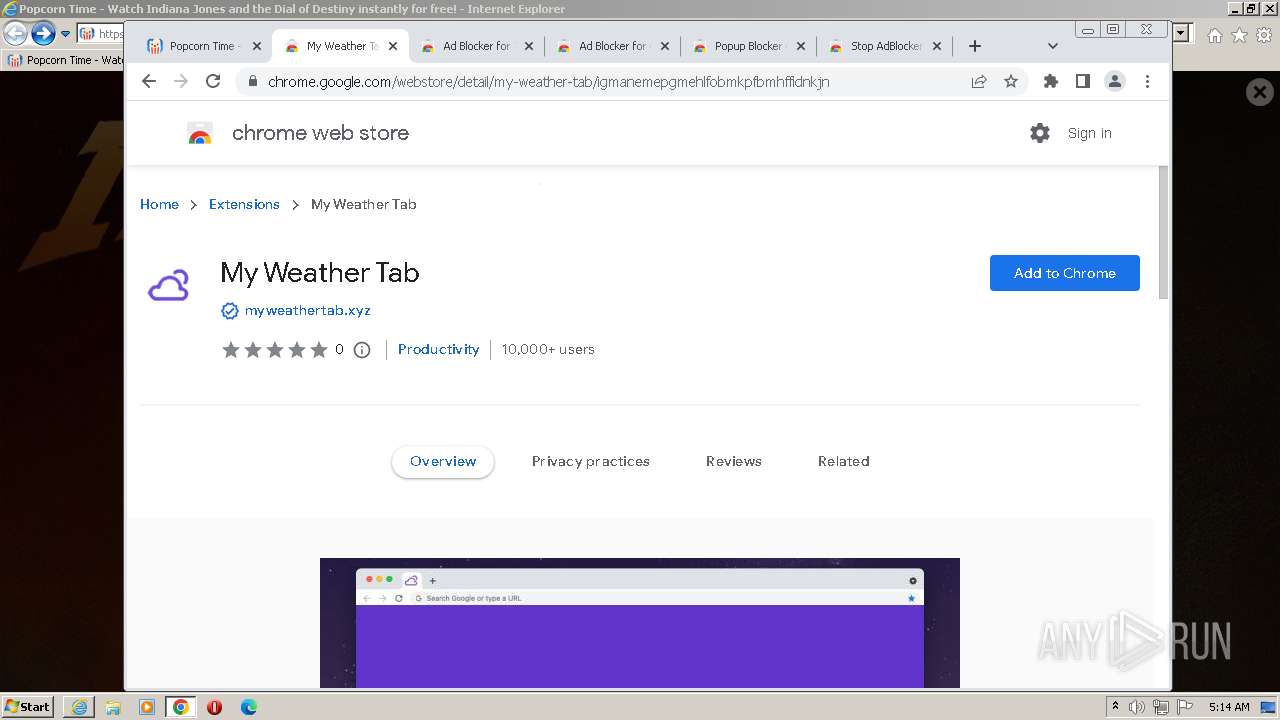Screen dimensions: 1280x720
Task: Open the Chrome three-dot menu
Action: [1147, 81]
